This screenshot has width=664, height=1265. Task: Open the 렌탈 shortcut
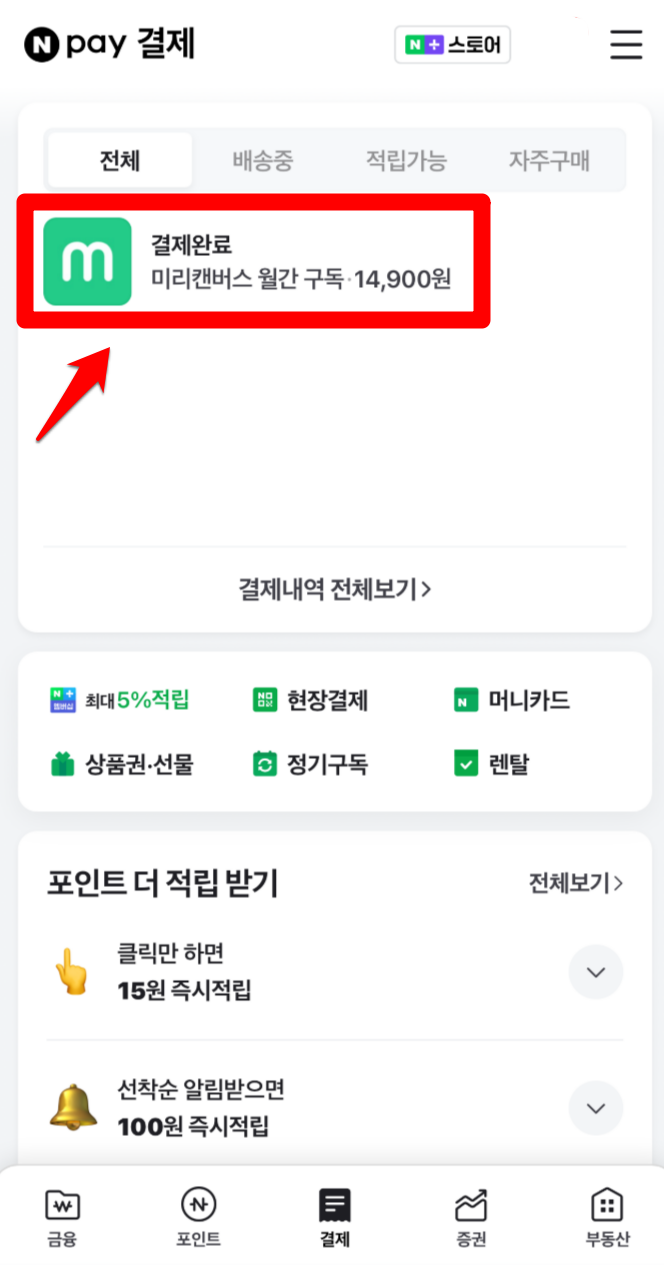(x=466, y=765)
